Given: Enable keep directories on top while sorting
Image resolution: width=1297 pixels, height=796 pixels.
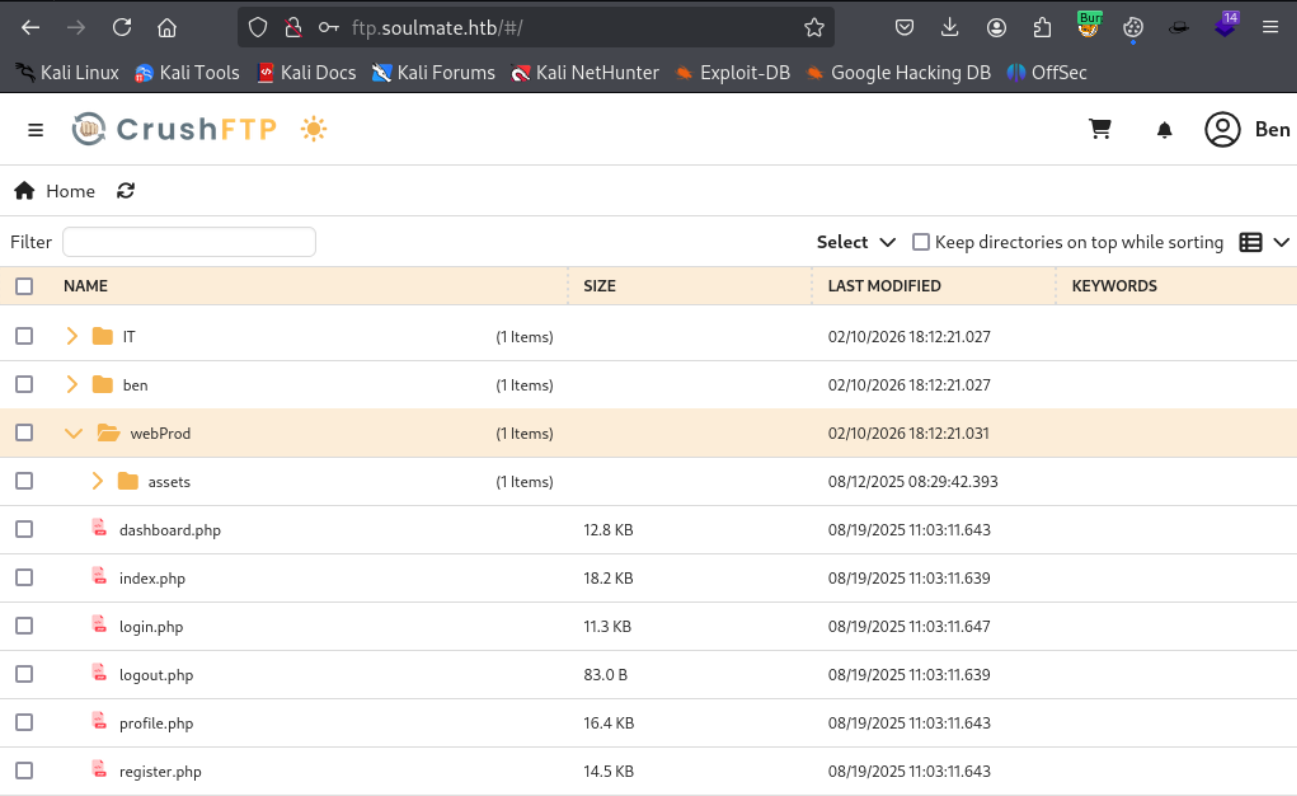Looking at the screenshot, I should pos(920,242).
